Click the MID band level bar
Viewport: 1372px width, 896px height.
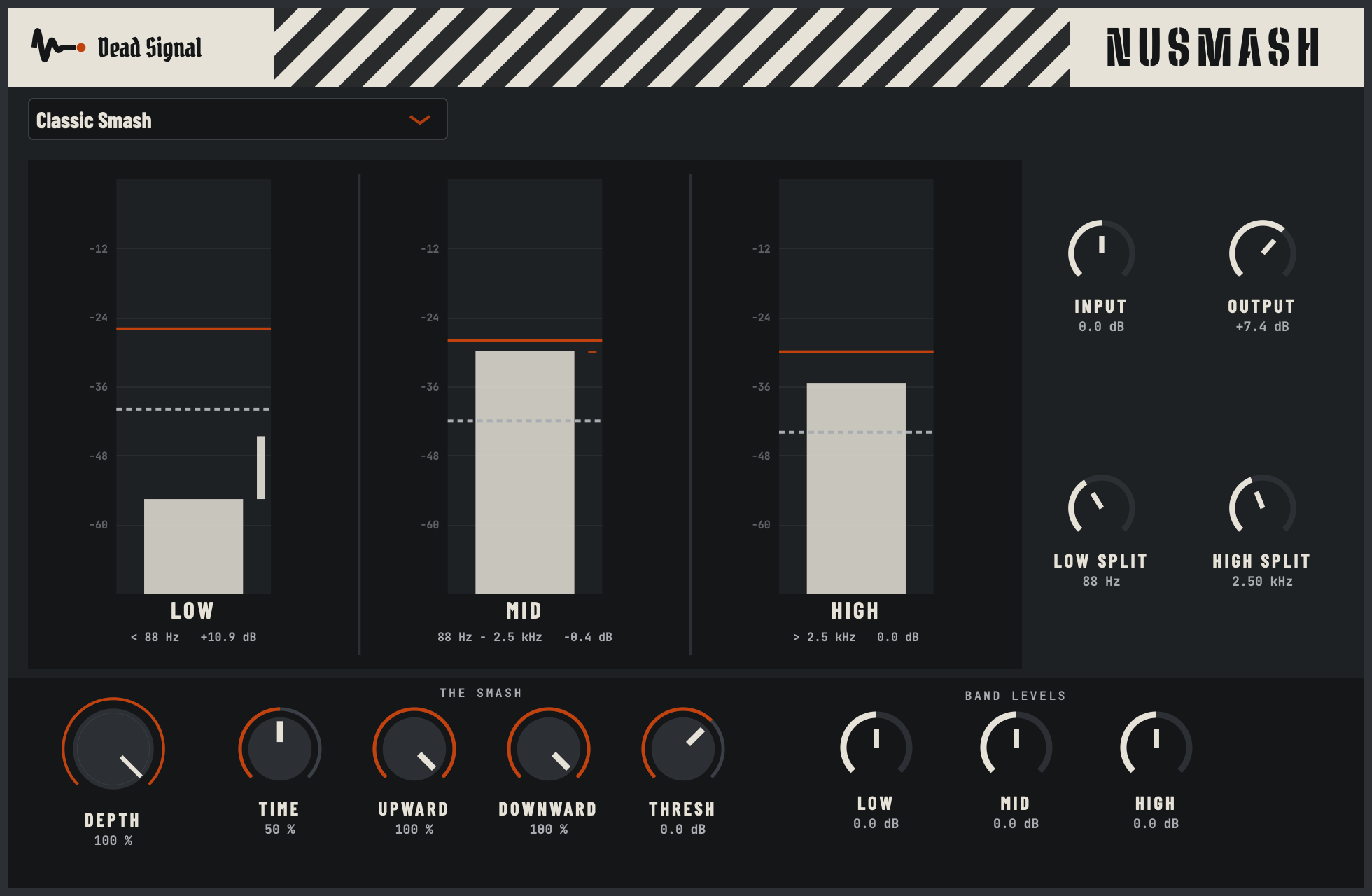524,472
